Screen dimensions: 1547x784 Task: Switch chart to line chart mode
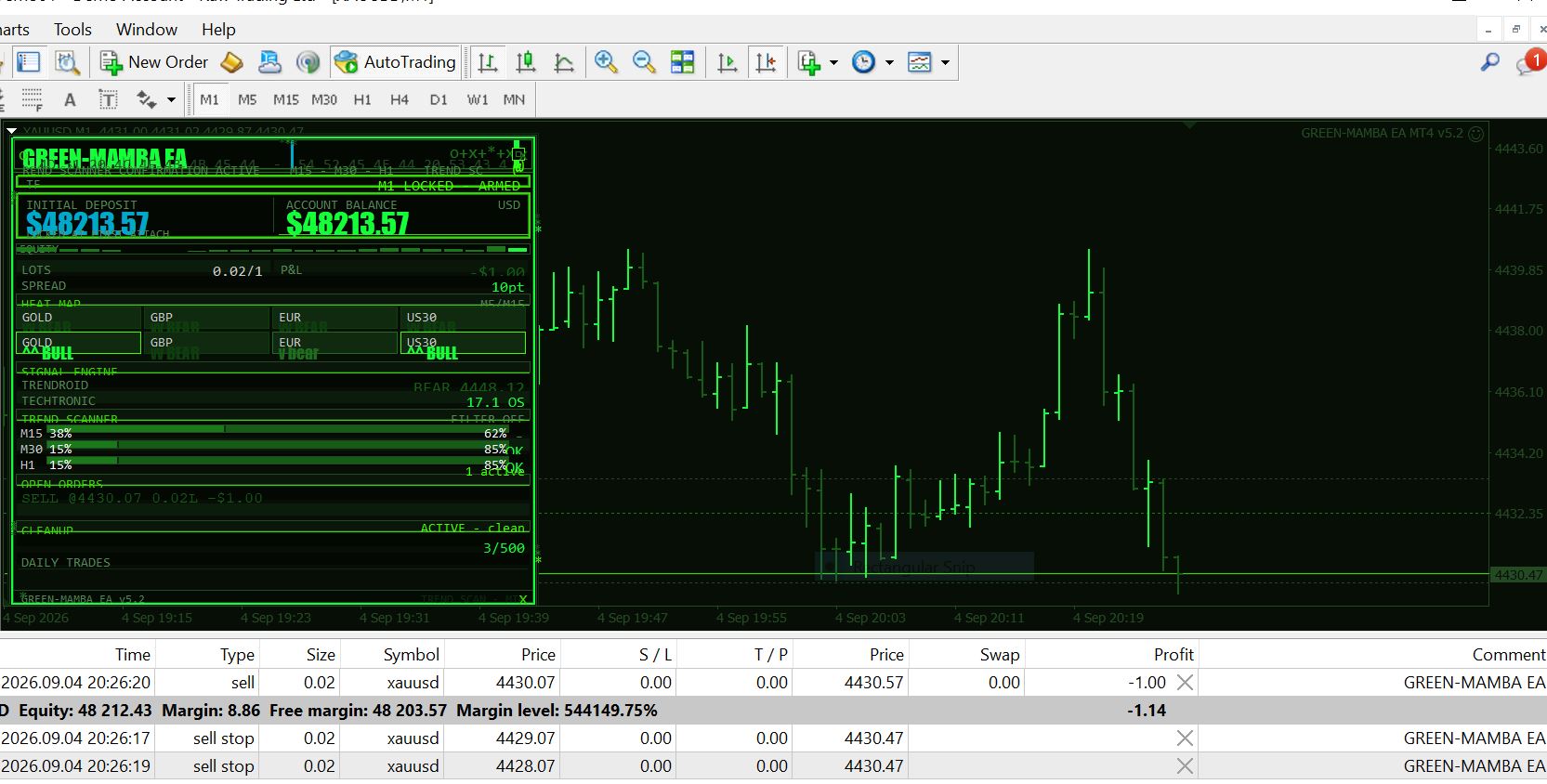click(564, 62)
